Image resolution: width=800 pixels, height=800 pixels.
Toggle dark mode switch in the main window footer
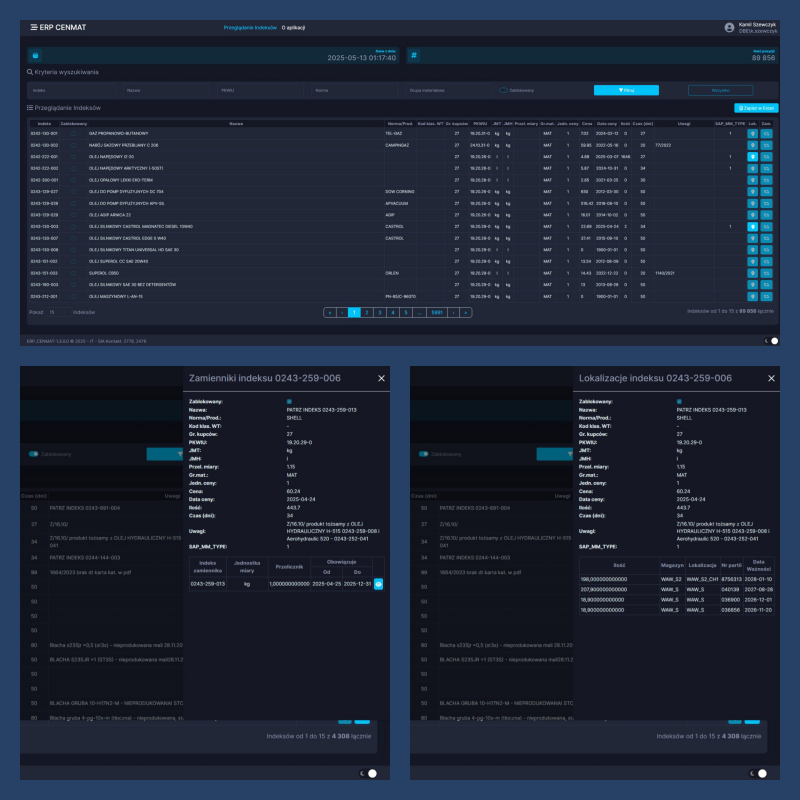pos(773,341)
